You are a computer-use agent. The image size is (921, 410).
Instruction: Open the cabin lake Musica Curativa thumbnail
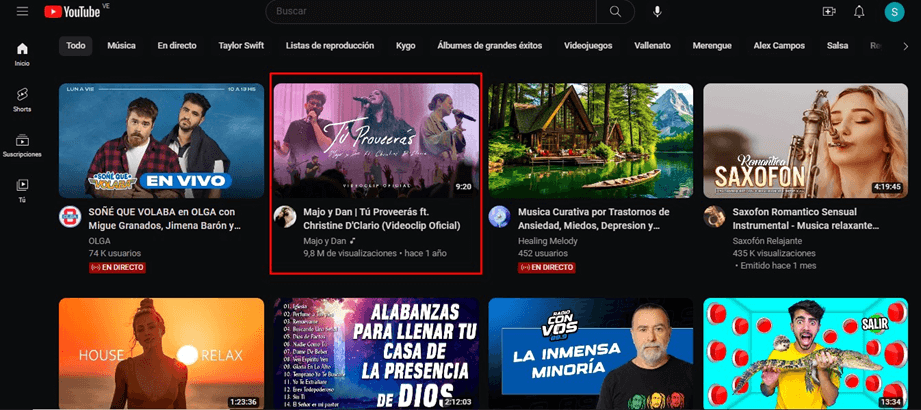[591, 140]
